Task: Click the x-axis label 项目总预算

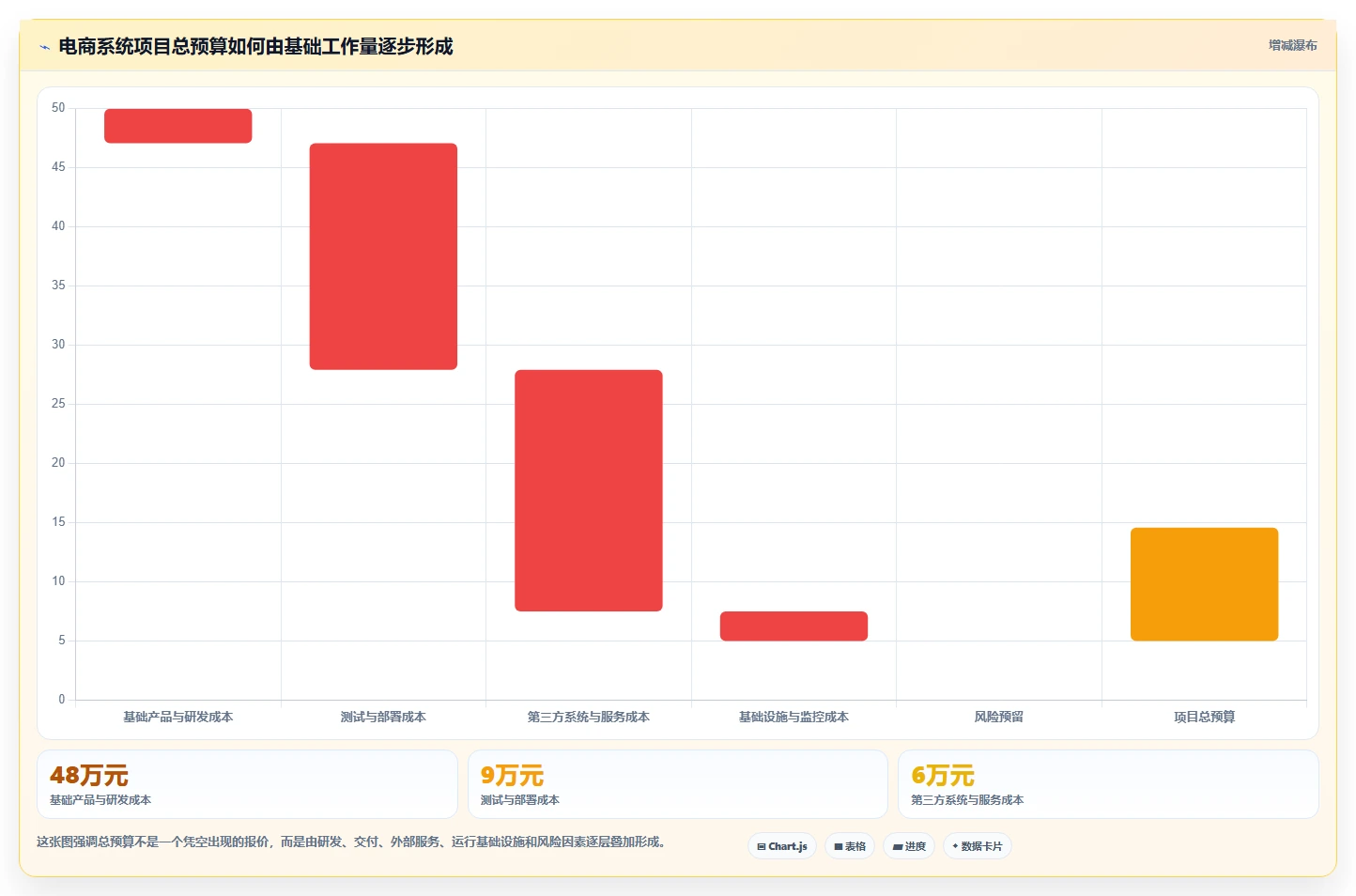Action: click(x=1204, y=717)
